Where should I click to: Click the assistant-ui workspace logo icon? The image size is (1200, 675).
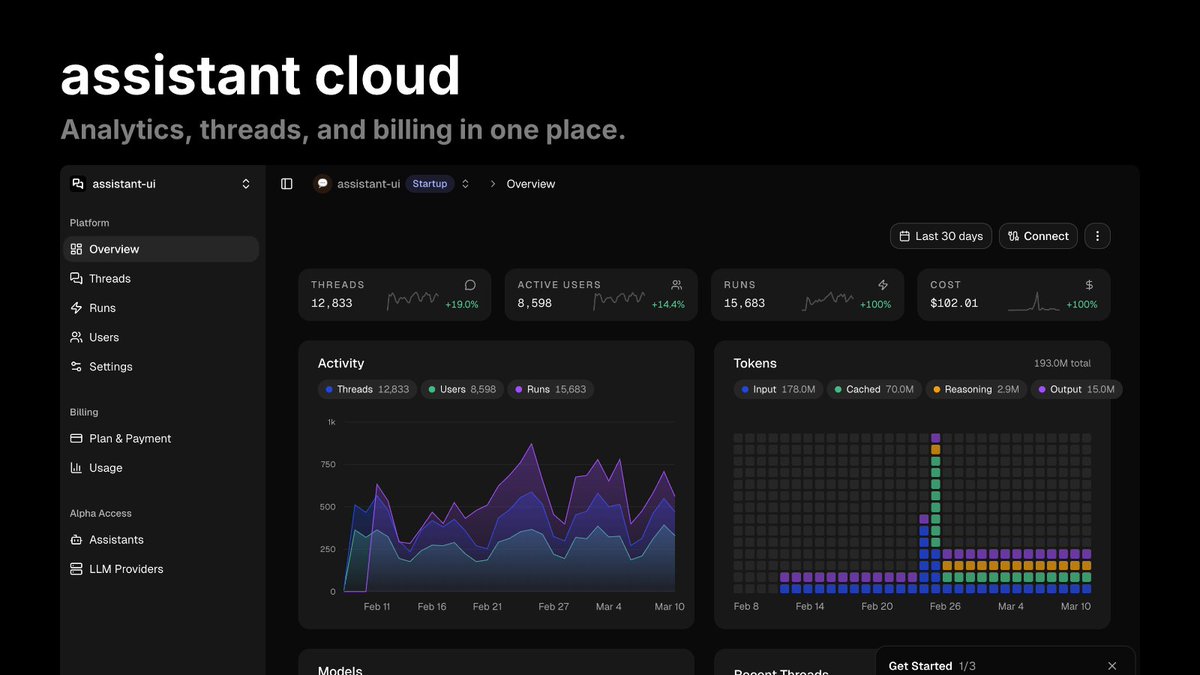pos(78,184)
